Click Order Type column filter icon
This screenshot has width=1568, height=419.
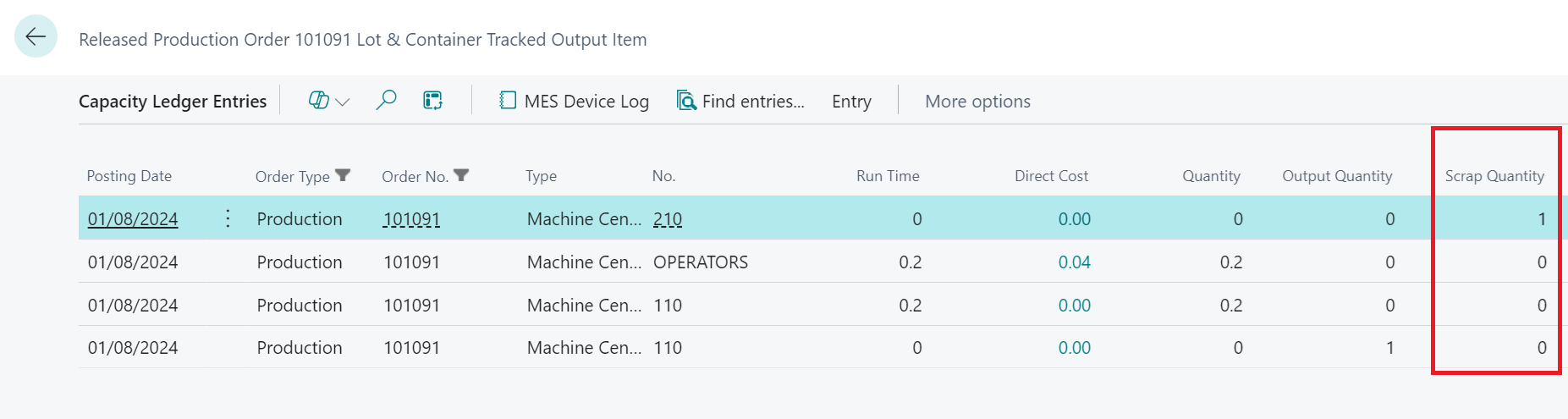pos(343,175)
